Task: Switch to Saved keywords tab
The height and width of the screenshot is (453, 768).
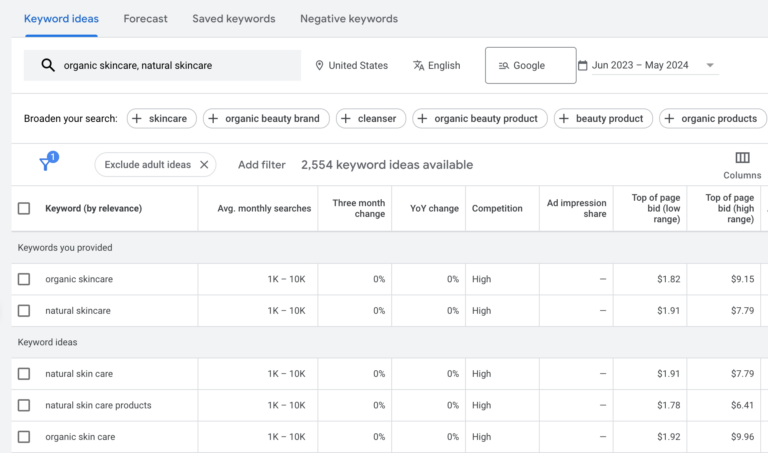Action: point(234,19)
